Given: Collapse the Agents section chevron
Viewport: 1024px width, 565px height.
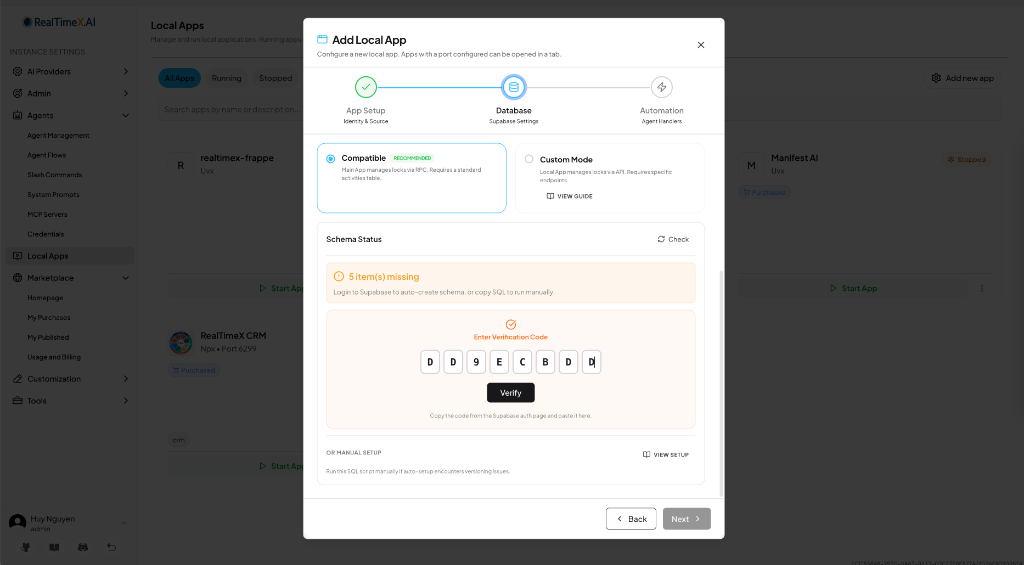Looking at the screenshot, I should coord(126,115).
